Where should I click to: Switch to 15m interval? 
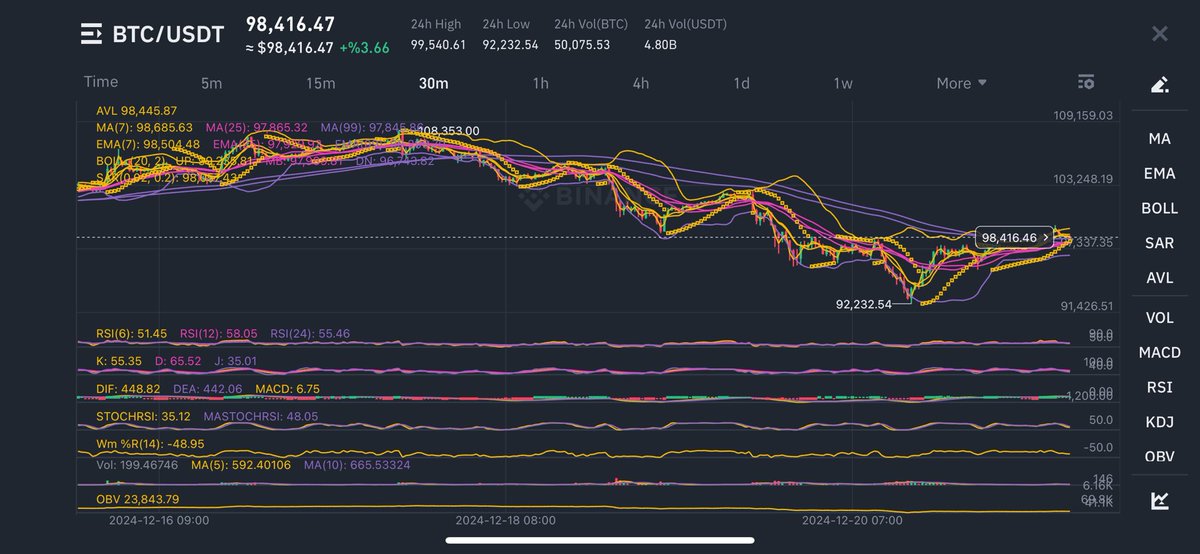[320, 83]
